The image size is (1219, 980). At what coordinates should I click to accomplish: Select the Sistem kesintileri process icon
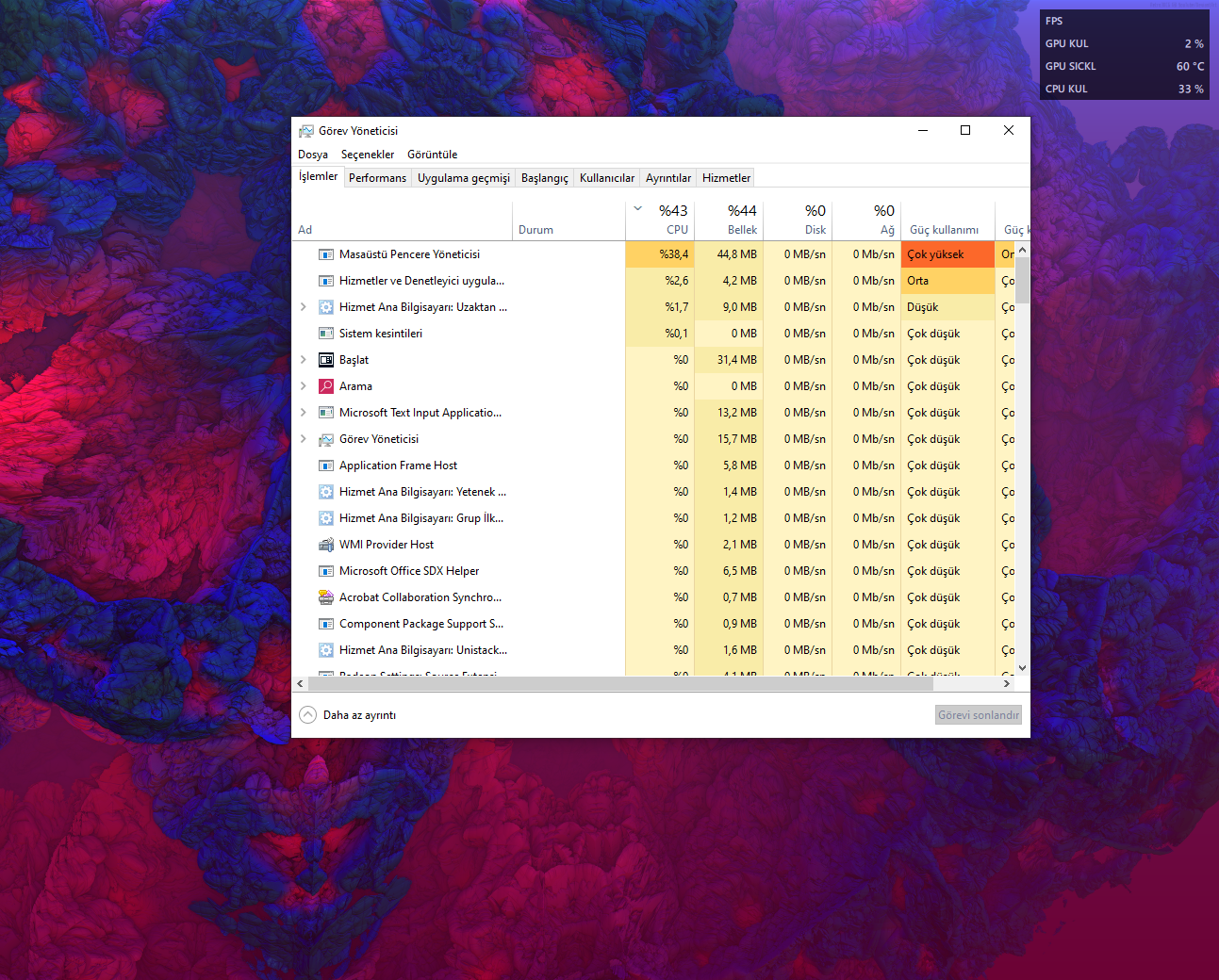tap(326, 334)
